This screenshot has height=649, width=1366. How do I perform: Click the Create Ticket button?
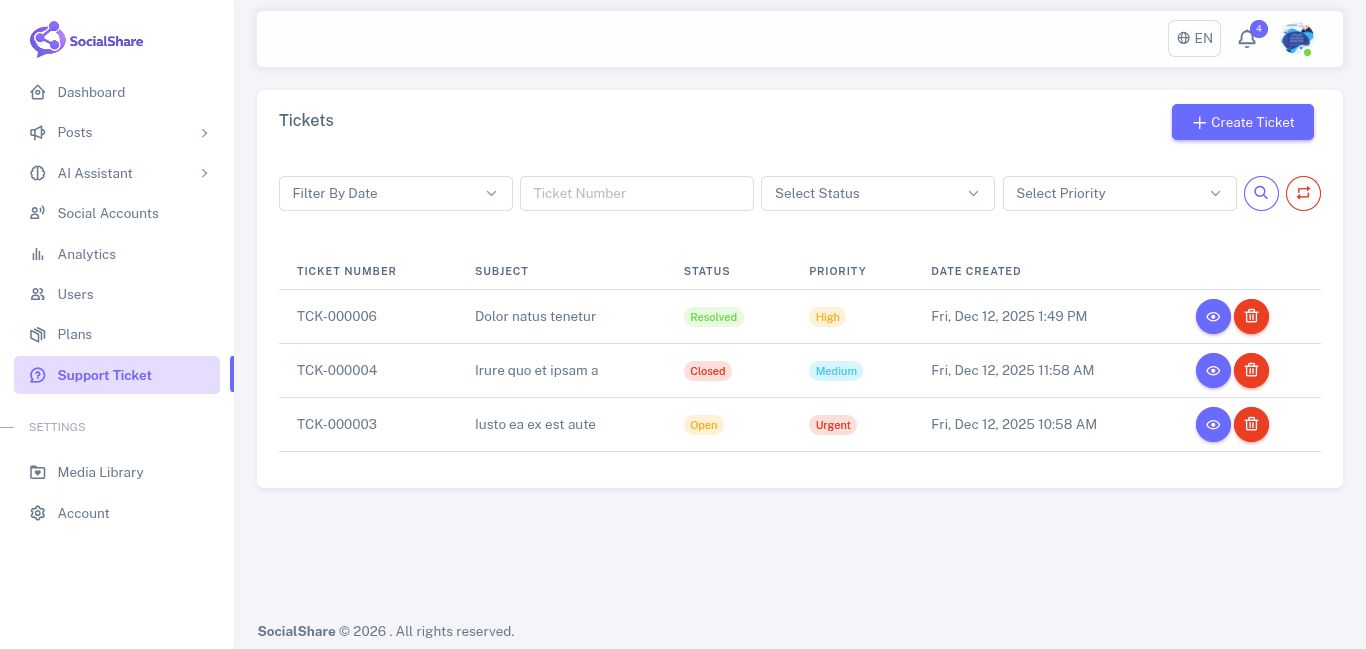pos(1242,122)
